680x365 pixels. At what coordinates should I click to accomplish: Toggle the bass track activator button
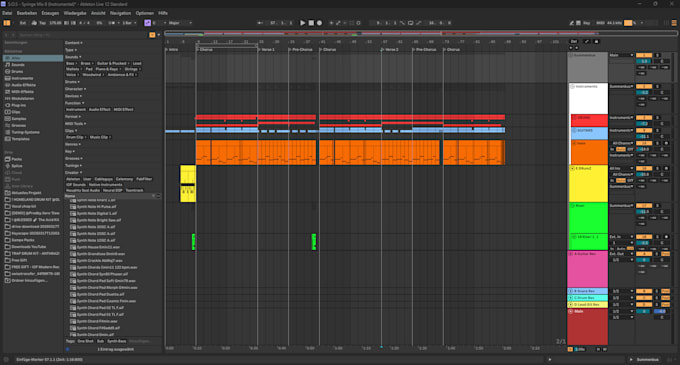(644, 143)
